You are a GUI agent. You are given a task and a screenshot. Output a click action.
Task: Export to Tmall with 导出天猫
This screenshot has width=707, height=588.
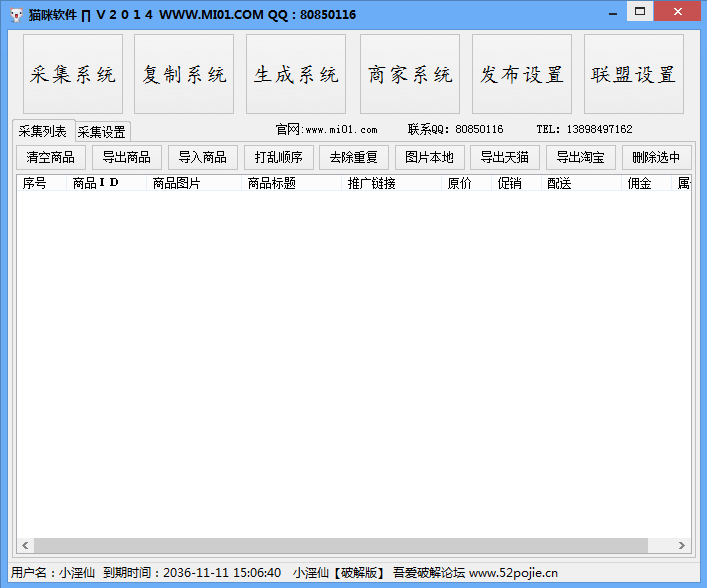[x=505, y=157]
